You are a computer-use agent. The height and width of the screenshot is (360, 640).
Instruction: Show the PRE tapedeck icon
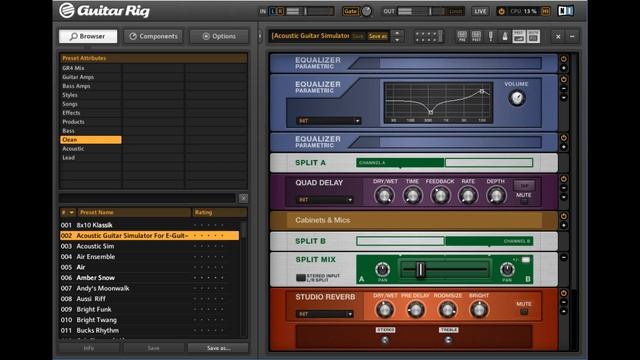tap(462, 36)
